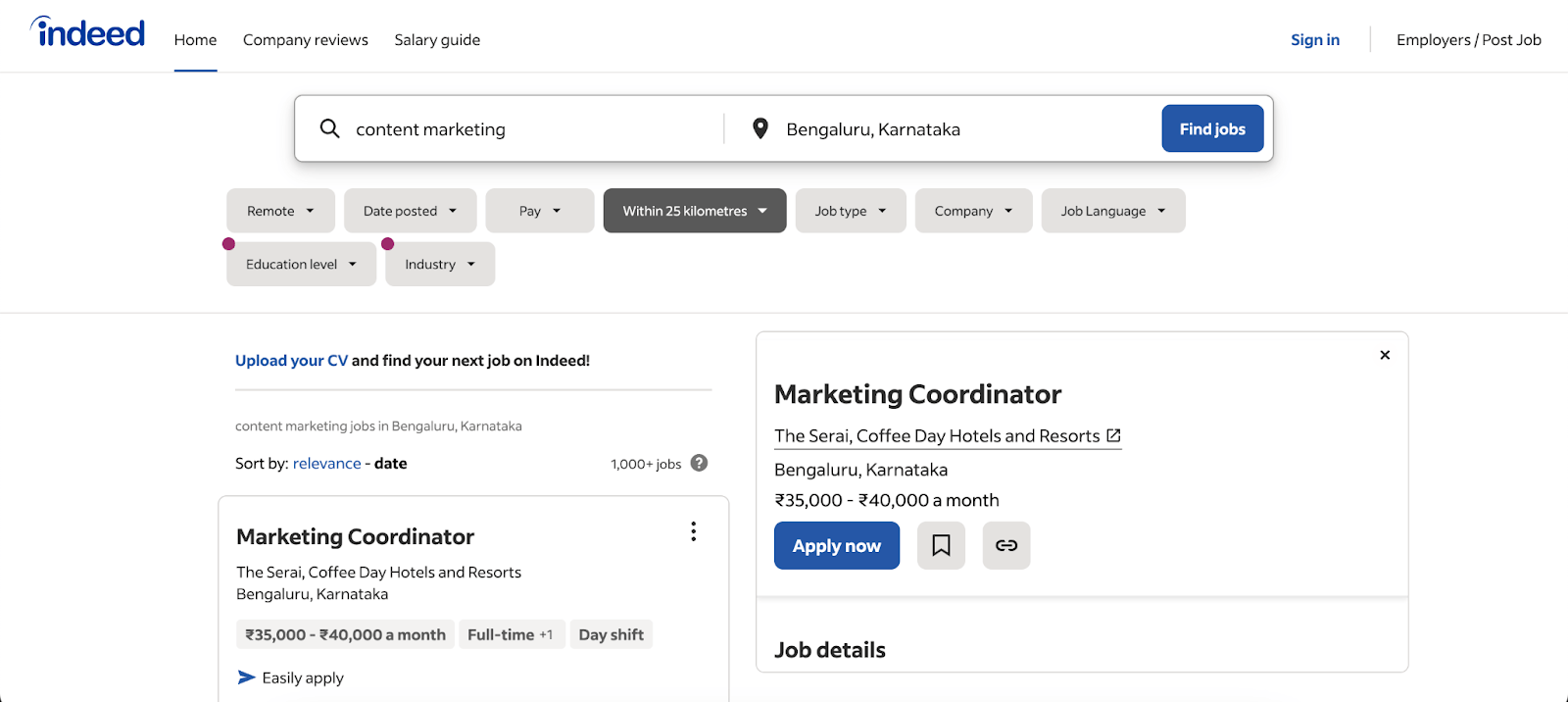This screenshot has width=1568, height=702.
Task: Open Employers / Post Job
Action: coord(1469,40)
